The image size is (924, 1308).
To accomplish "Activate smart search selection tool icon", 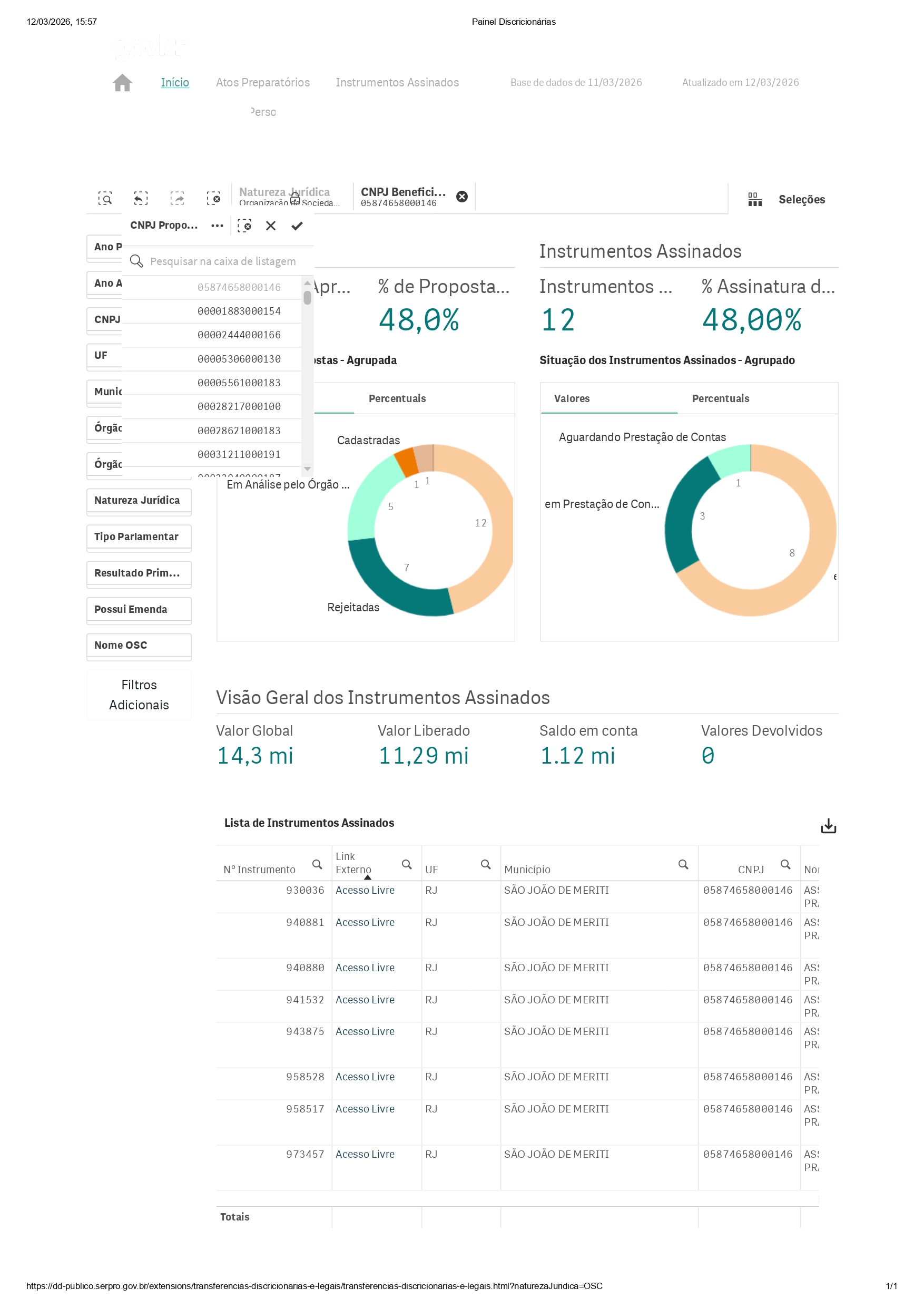I will (x=105, y=198).
